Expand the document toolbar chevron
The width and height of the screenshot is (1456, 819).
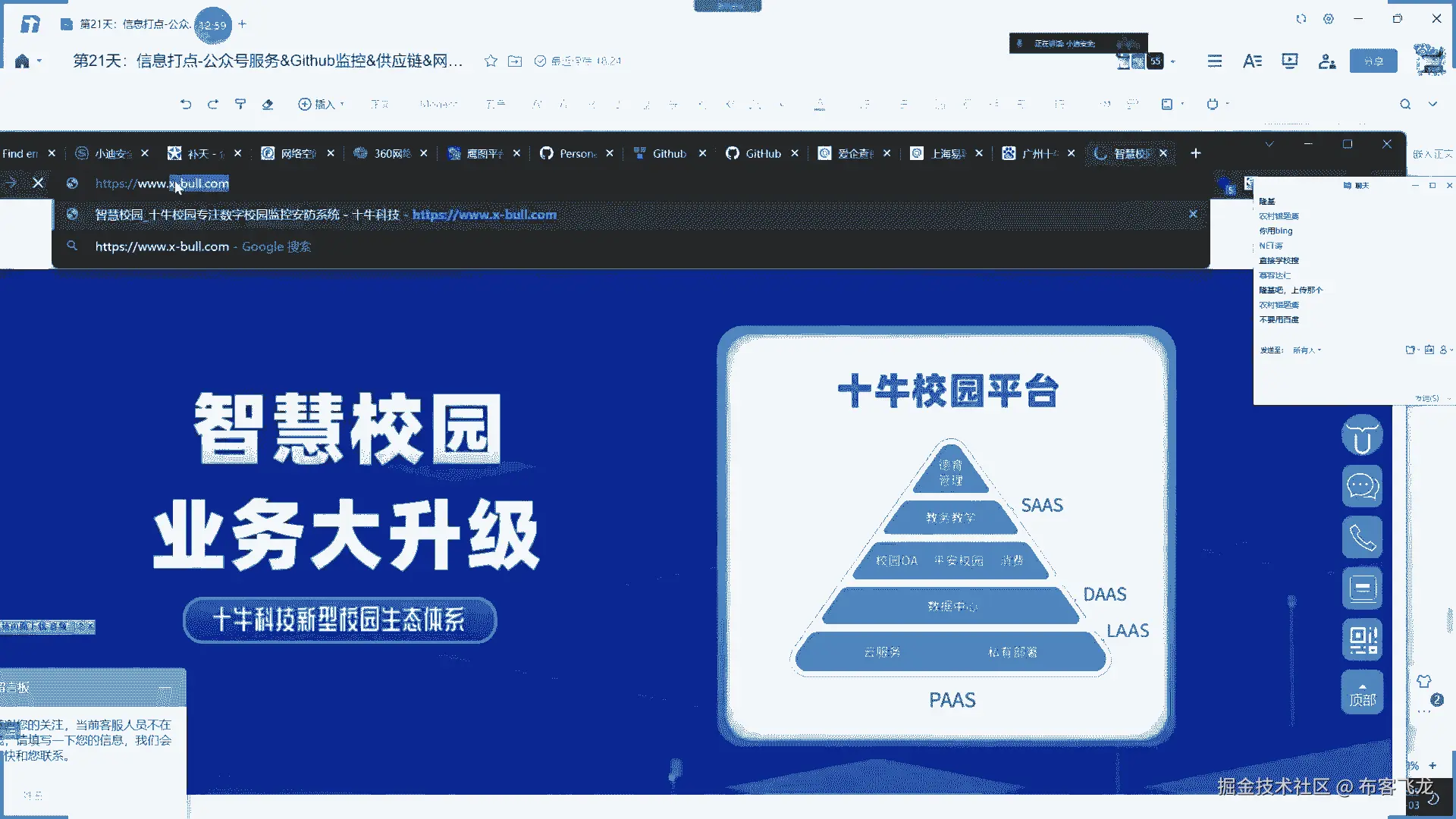coord(1432,104)
